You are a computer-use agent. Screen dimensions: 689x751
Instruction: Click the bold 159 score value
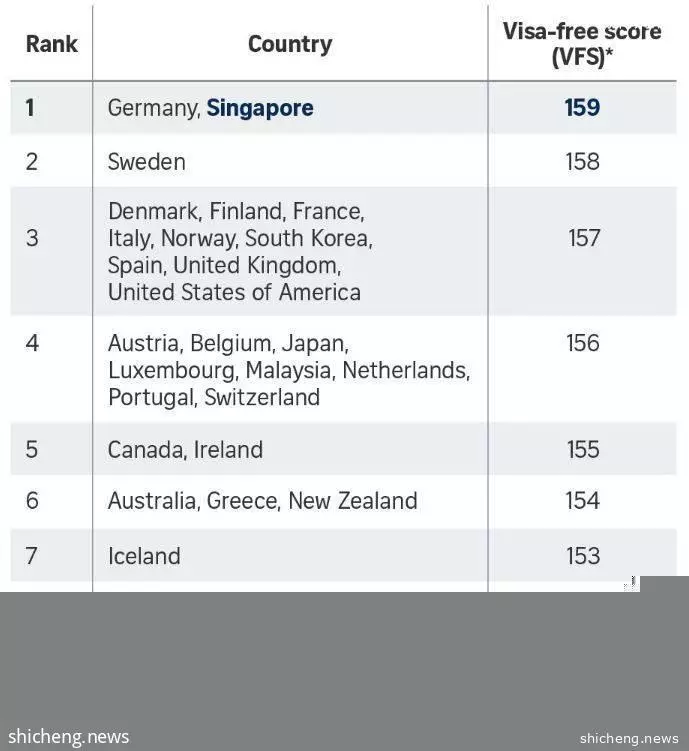582,107
